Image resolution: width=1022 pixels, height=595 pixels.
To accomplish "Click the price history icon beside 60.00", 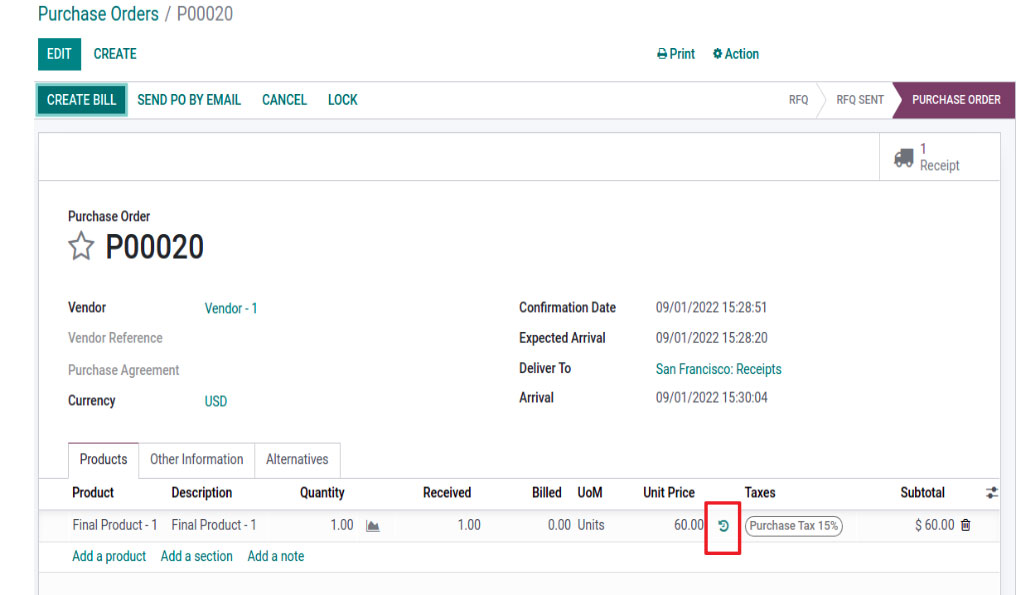I will pyautogui.click(x=723, y=526).
